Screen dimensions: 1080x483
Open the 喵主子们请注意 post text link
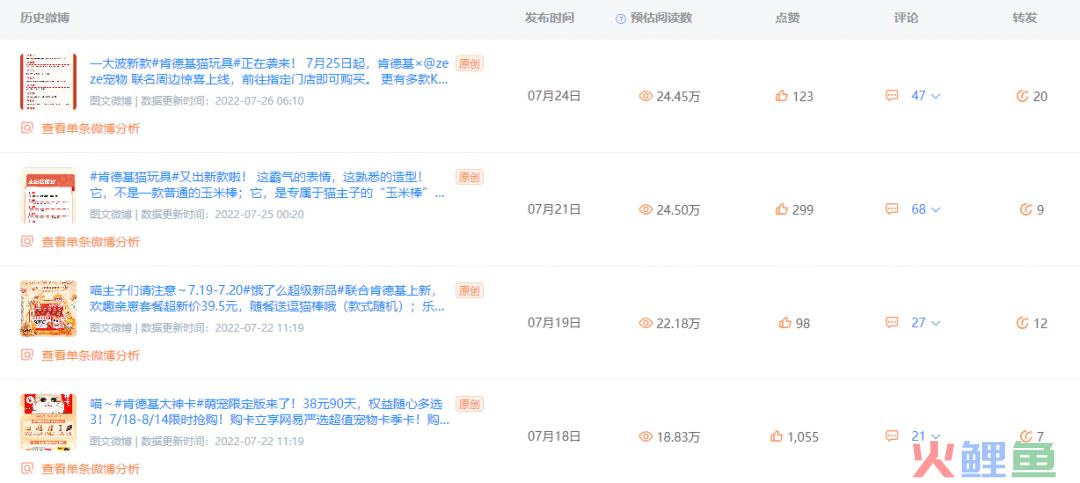pos(267,298)
